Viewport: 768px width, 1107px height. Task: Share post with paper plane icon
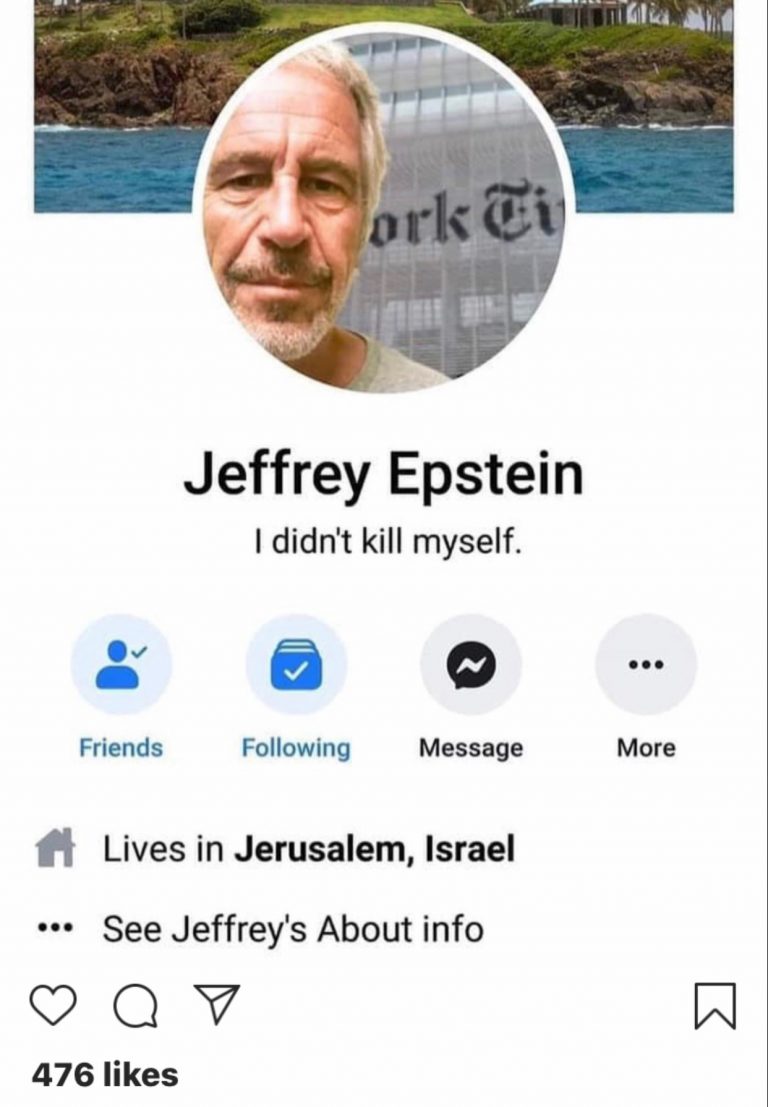coord(217,1004)
